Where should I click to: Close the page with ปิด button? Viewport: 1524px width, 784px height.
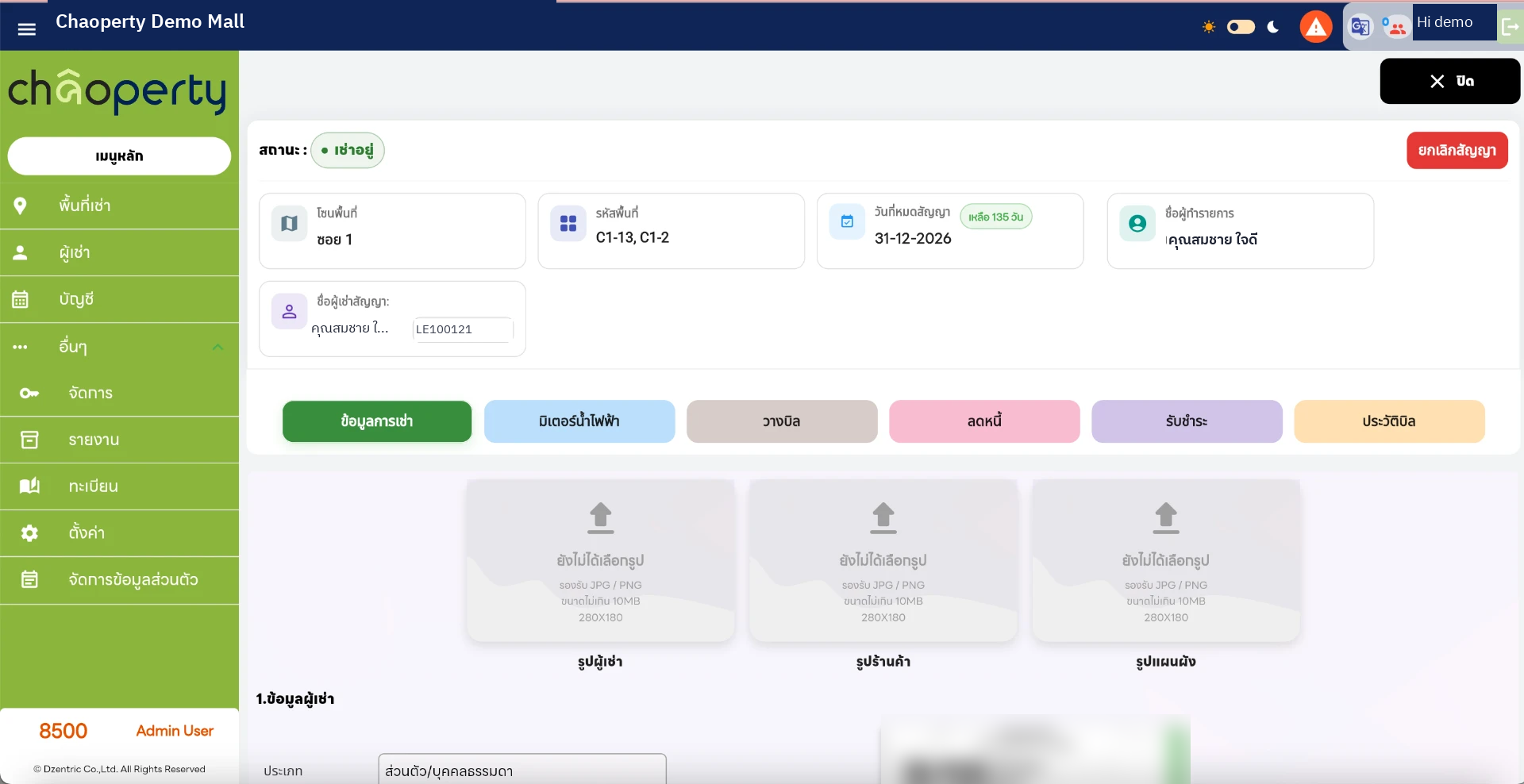[1450, 81]
